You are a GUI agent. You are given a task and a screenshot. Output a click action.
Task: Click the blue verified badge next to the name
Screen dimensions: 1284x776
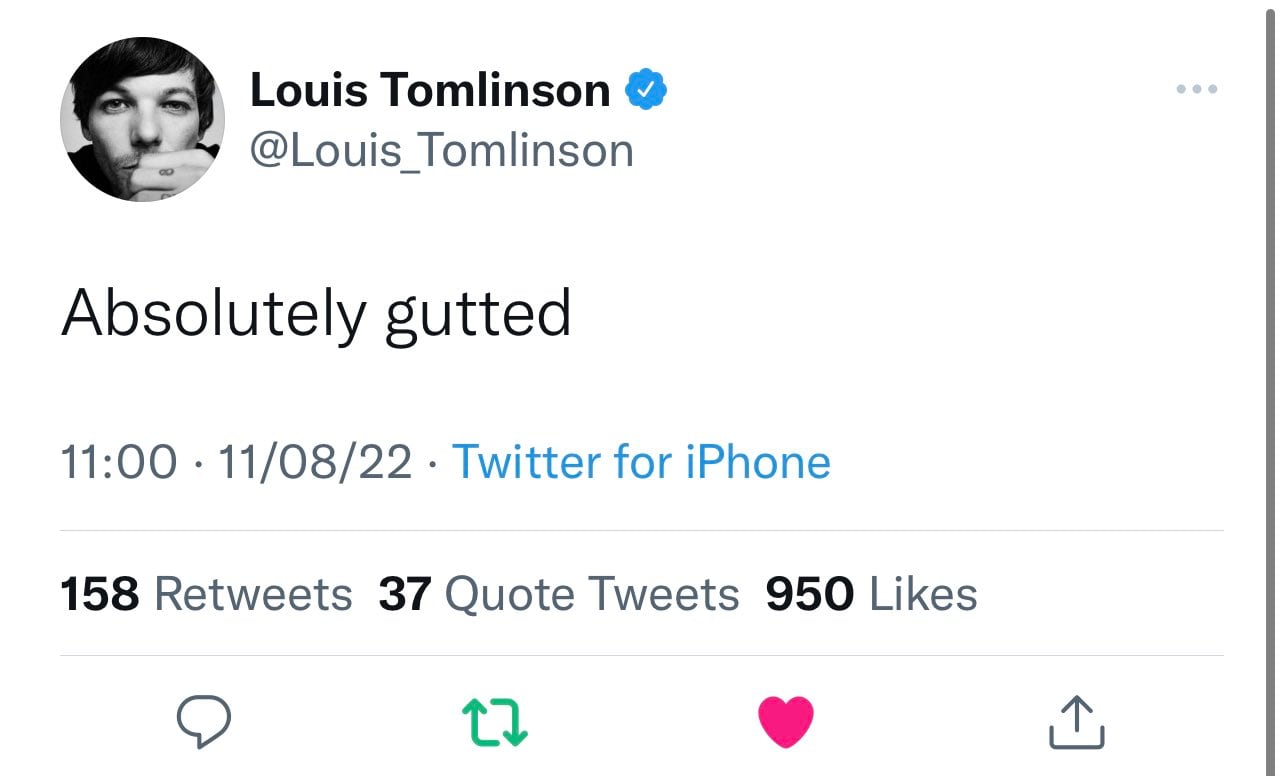[646, 88]
